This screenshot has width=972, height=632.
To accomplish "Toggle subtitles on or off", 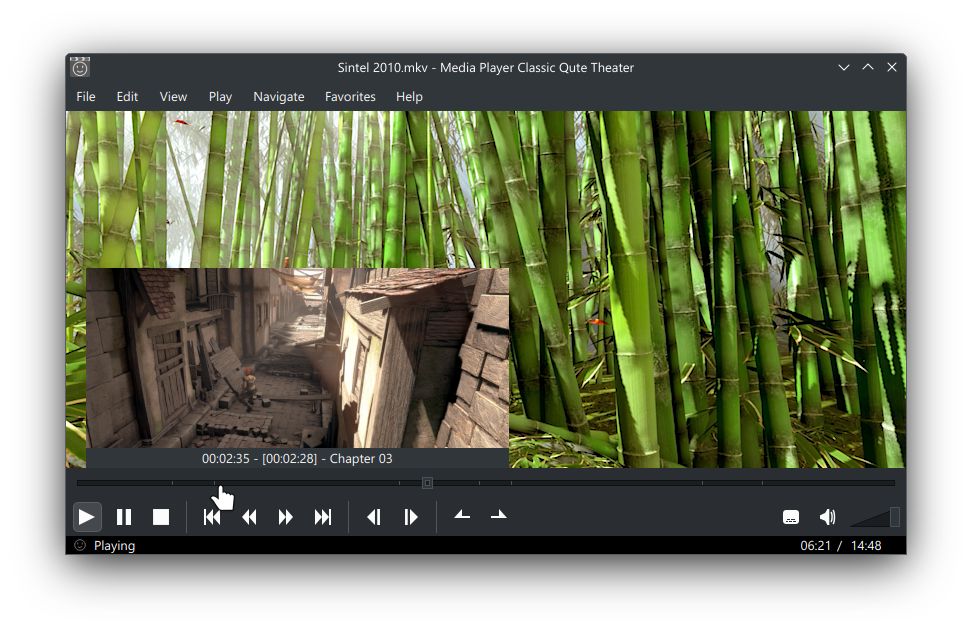I will [790, 517].
